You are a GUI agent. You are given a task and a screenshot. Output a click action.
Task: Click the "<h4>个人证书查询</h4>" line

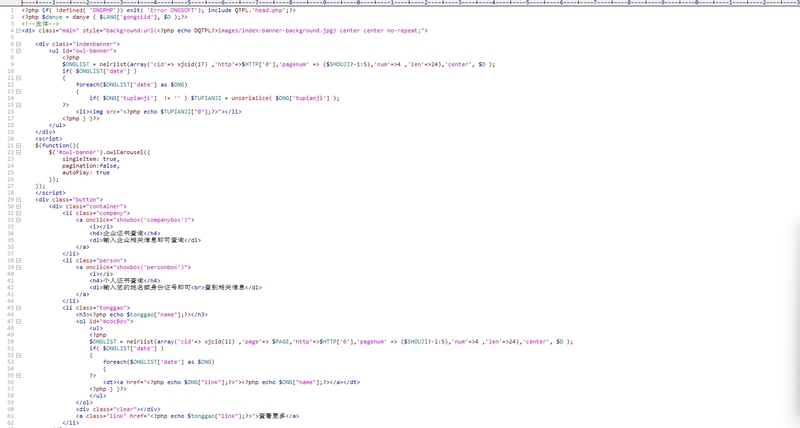[125, 281]
